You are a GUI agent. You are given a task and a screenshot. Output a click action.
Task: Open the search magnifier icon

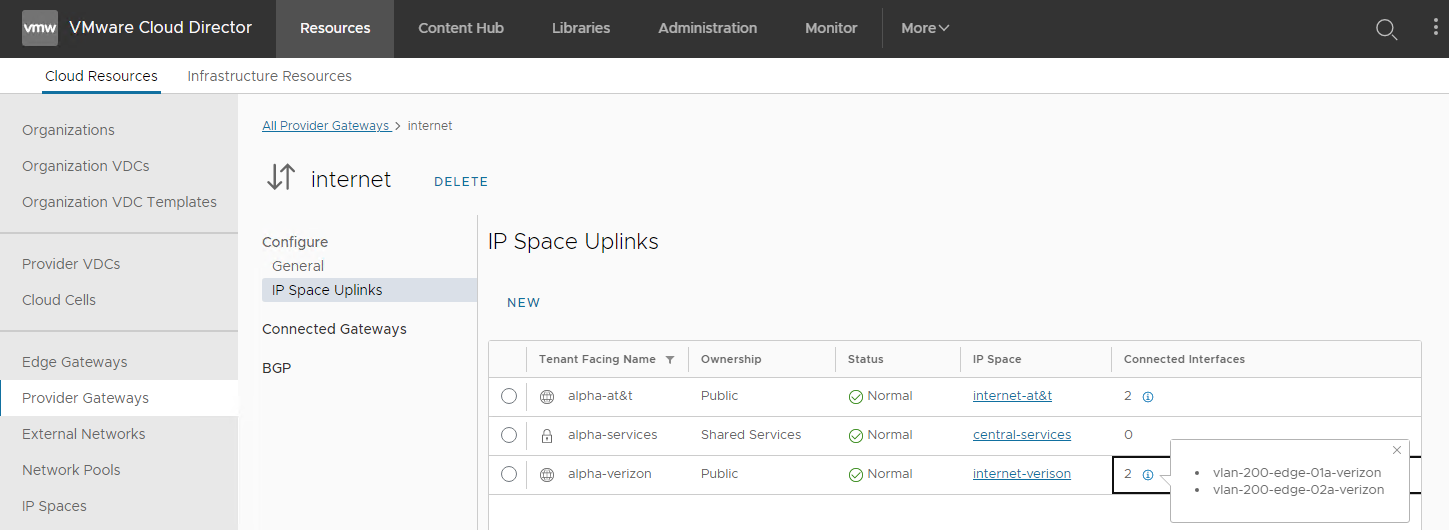(1386, 29)
